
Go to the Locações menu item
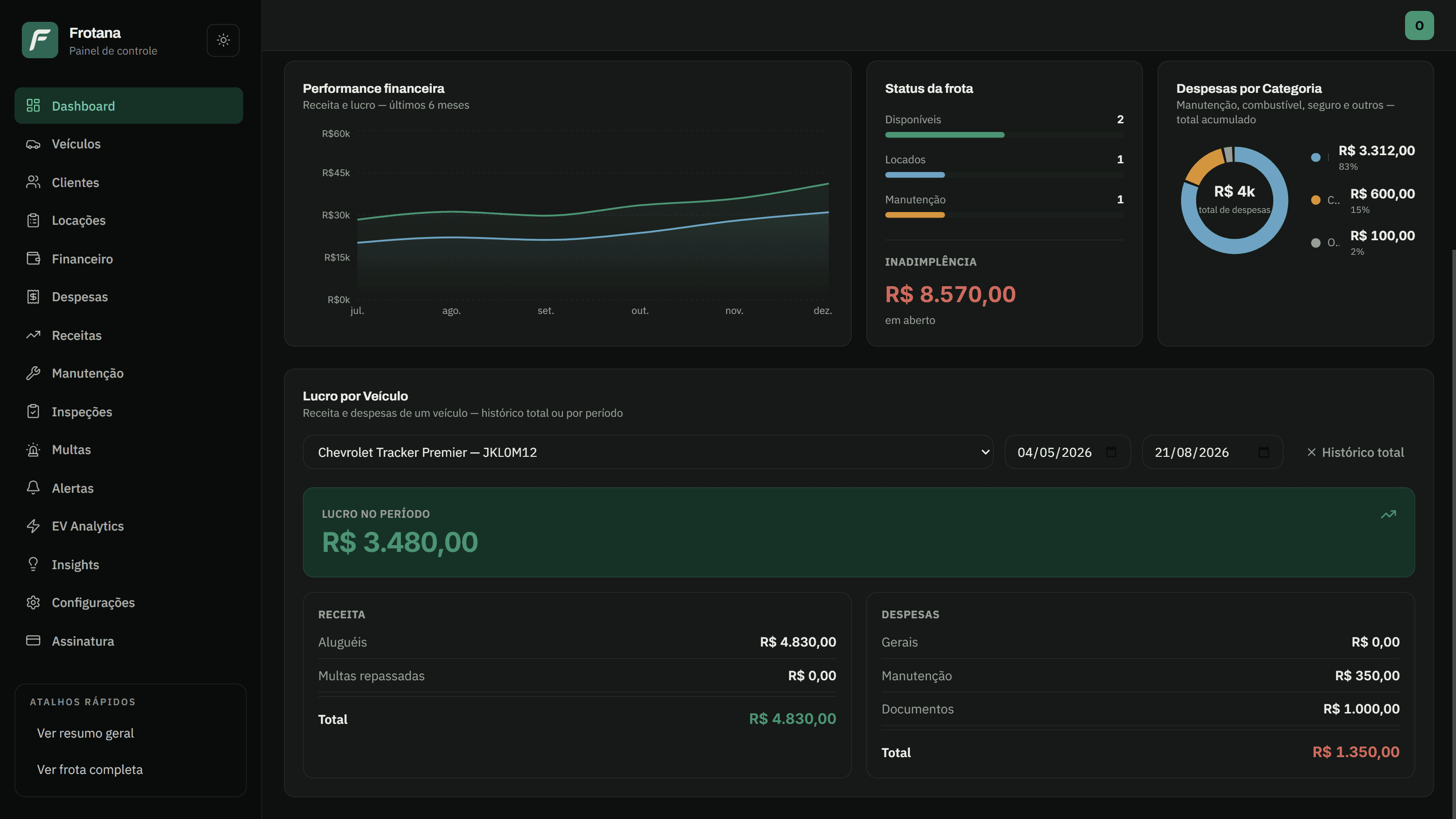pyautogui.click(x=129, y=220)
